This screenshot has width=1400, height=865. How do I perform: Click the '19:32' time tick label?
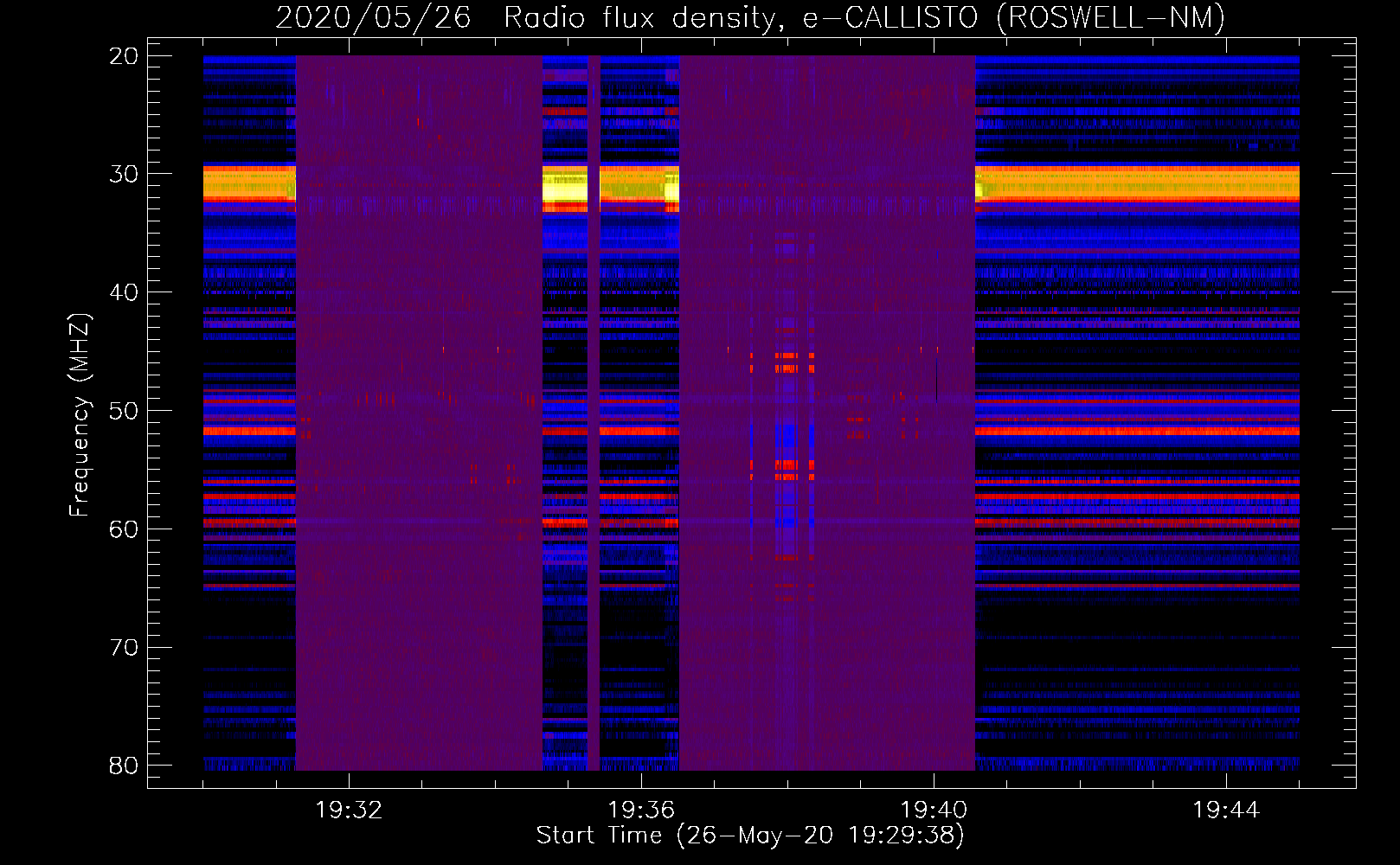pos(349,811)
